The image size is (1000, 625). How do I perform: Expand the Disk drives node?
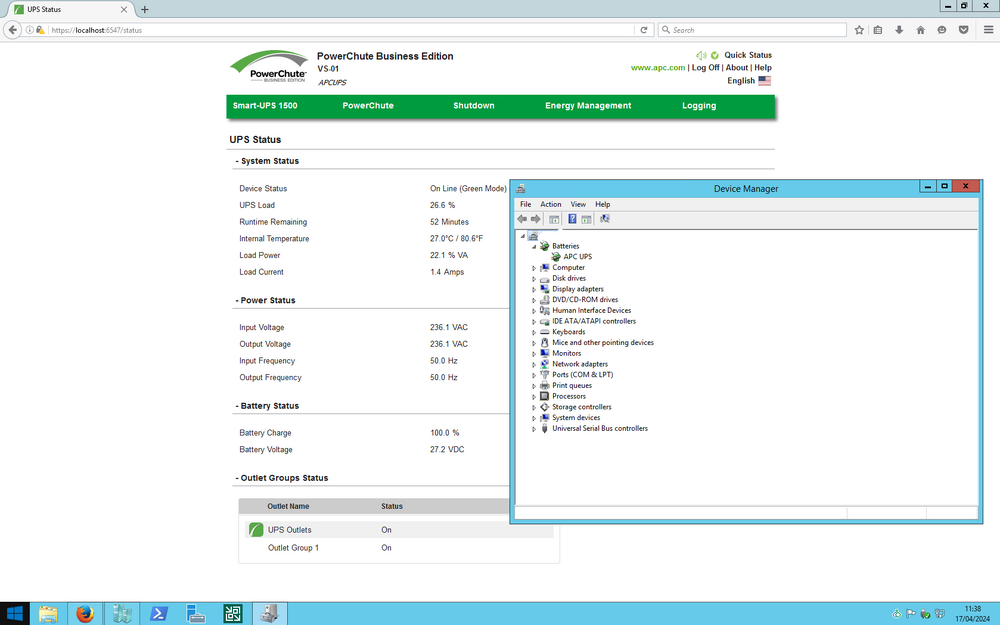click(x=534, y=279)
